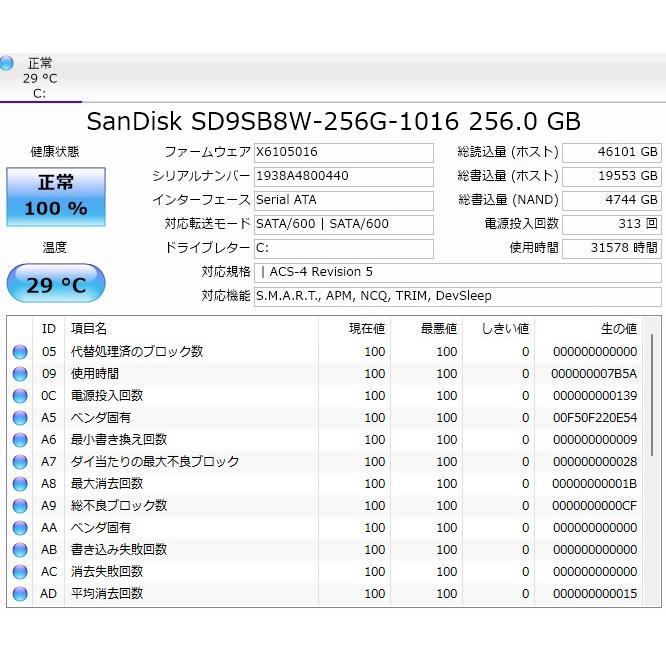This screenshot has height=666, width=666.
Task: Select ダイ当たりの最大不良ブロック attribute name
Action: point(155,462)
